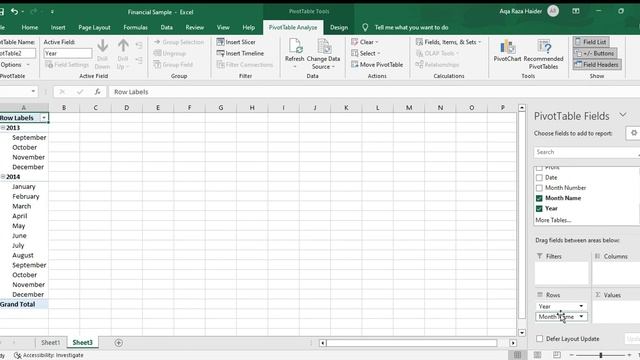Switch to Page Layout view icon
640x360 pixels.
(538, 355)
